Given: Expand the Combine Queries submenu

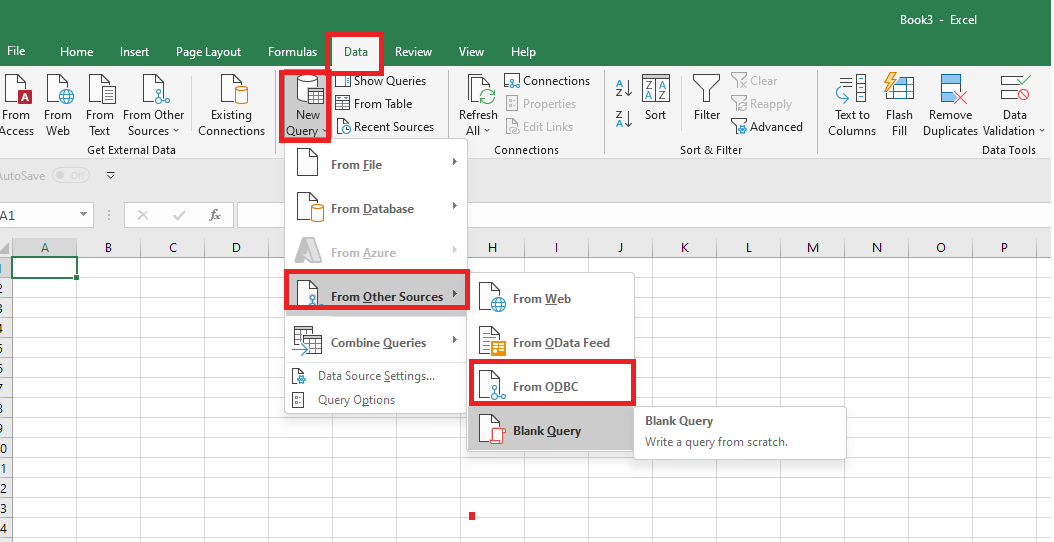Looking at the screenshot, I should (x=376, y=342).
